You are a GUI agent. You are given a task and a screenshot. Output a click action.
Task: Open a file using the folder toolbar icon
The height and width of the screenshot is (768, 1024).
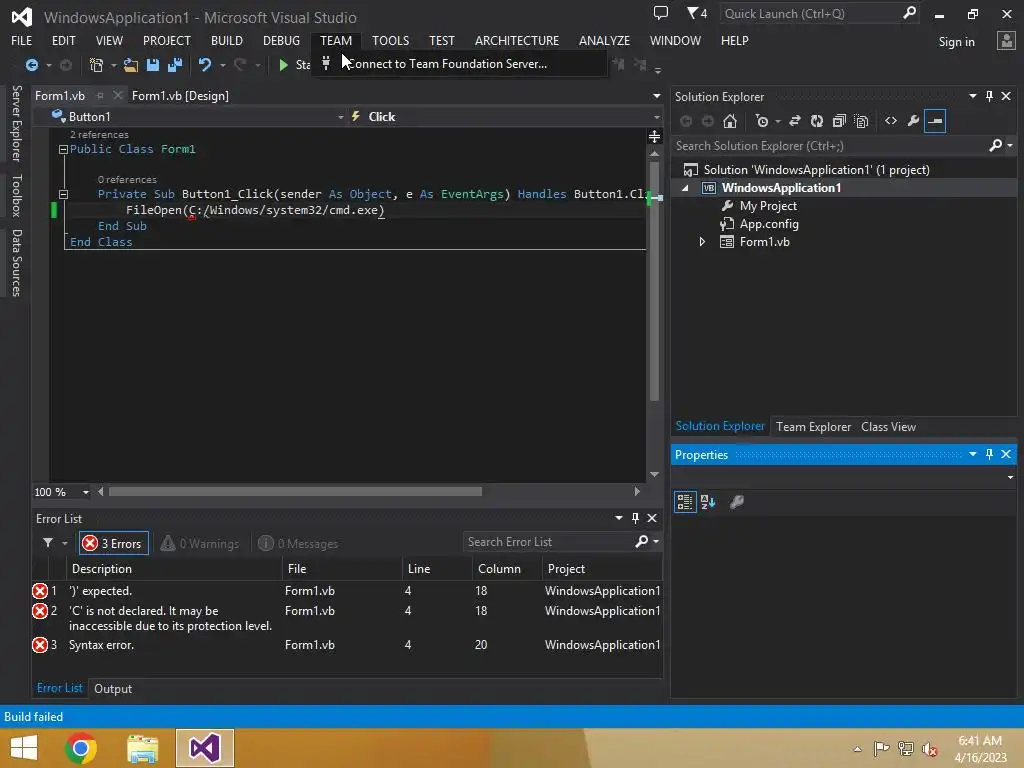[131, 65]
